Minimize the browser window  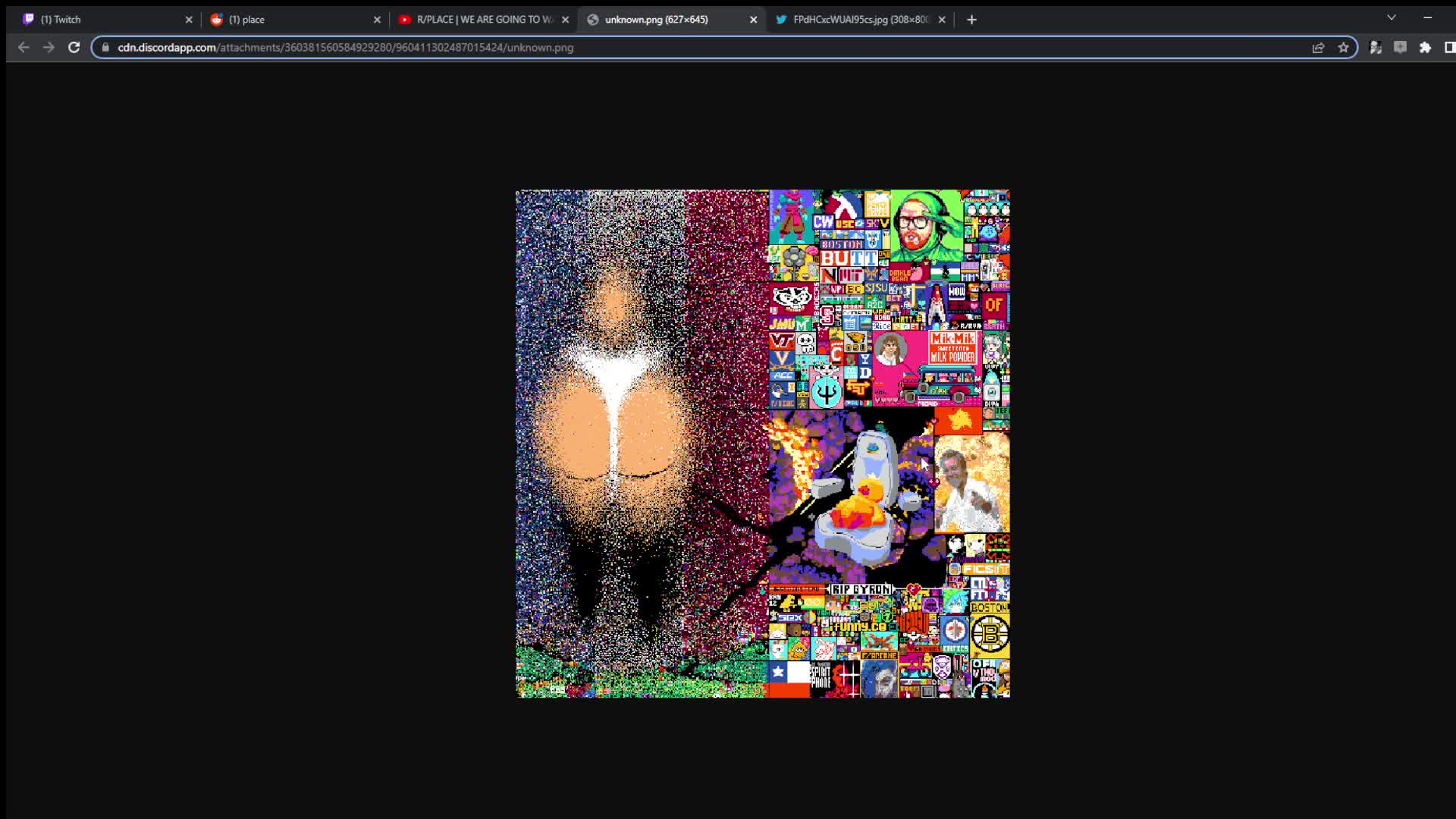click(1428, 17)
